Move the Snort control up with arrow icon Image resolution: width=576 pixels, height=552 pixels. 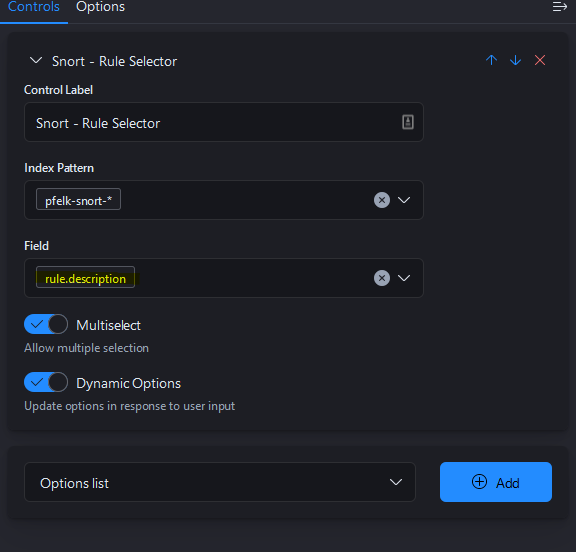tap(491, 60)
